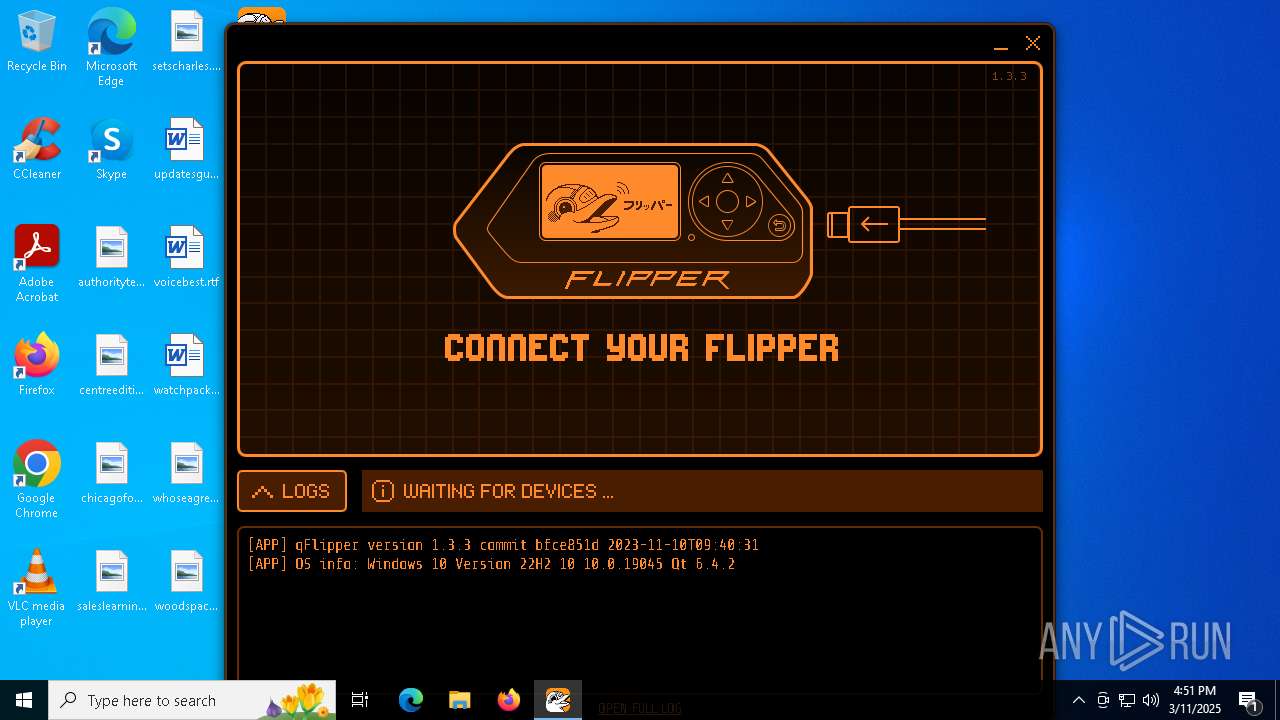This screenshot has height=720, width=1280.
Task: Select the woodspac desktop file
Action: (x=186, y=582)
